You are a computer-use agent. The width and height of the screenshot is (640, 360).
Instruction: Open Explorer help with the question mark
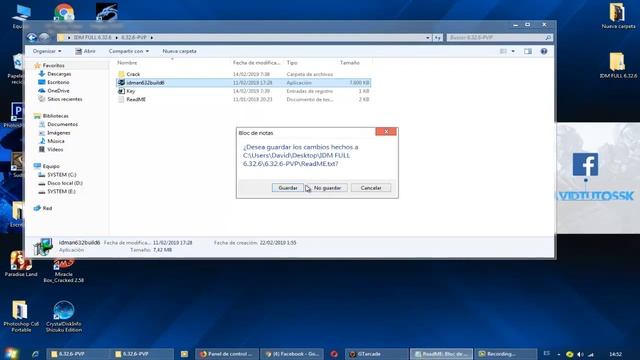pos(544,51)
